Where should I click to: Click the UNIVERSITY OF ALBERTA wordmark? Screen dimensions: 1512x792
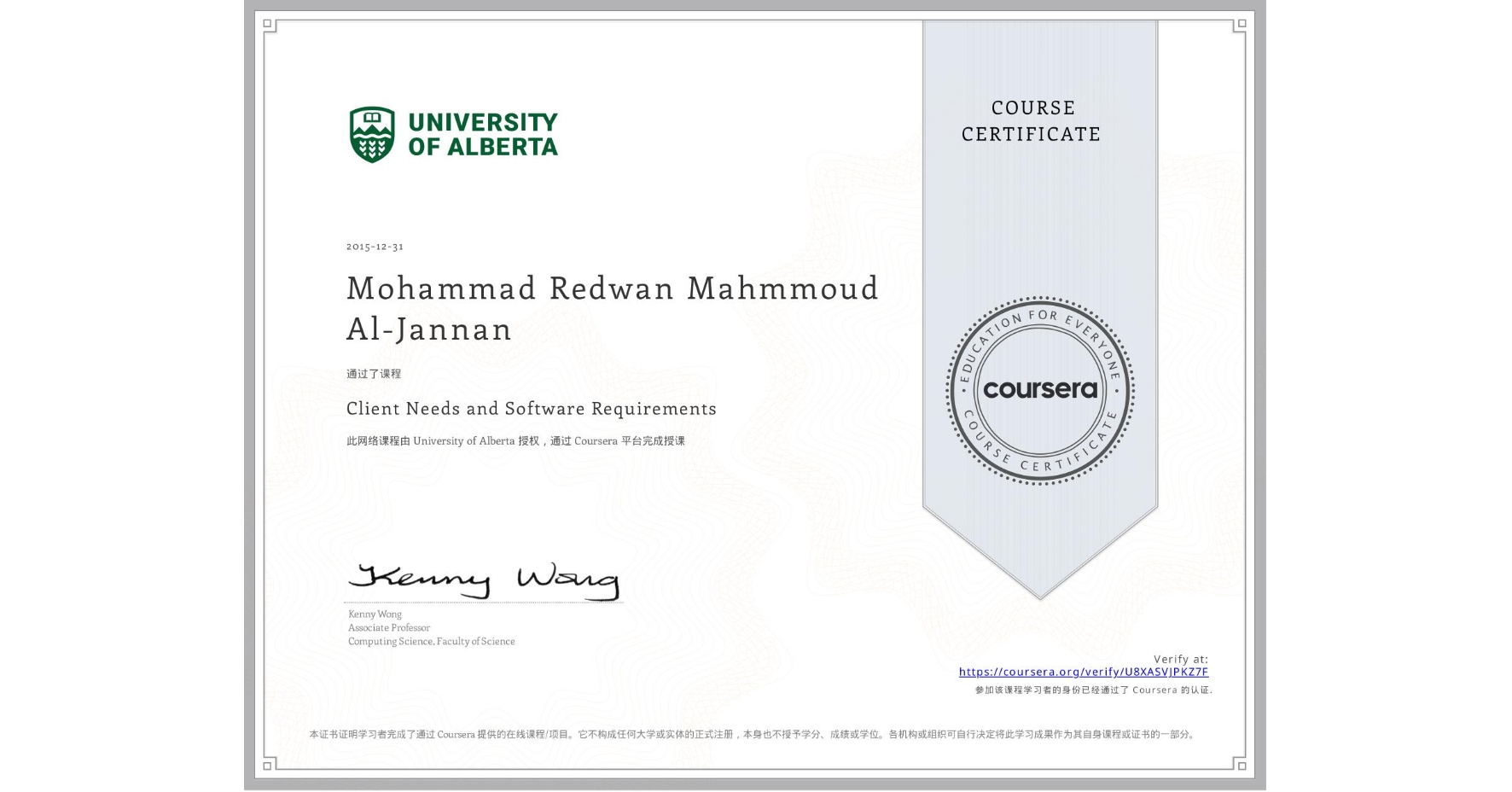482,135
